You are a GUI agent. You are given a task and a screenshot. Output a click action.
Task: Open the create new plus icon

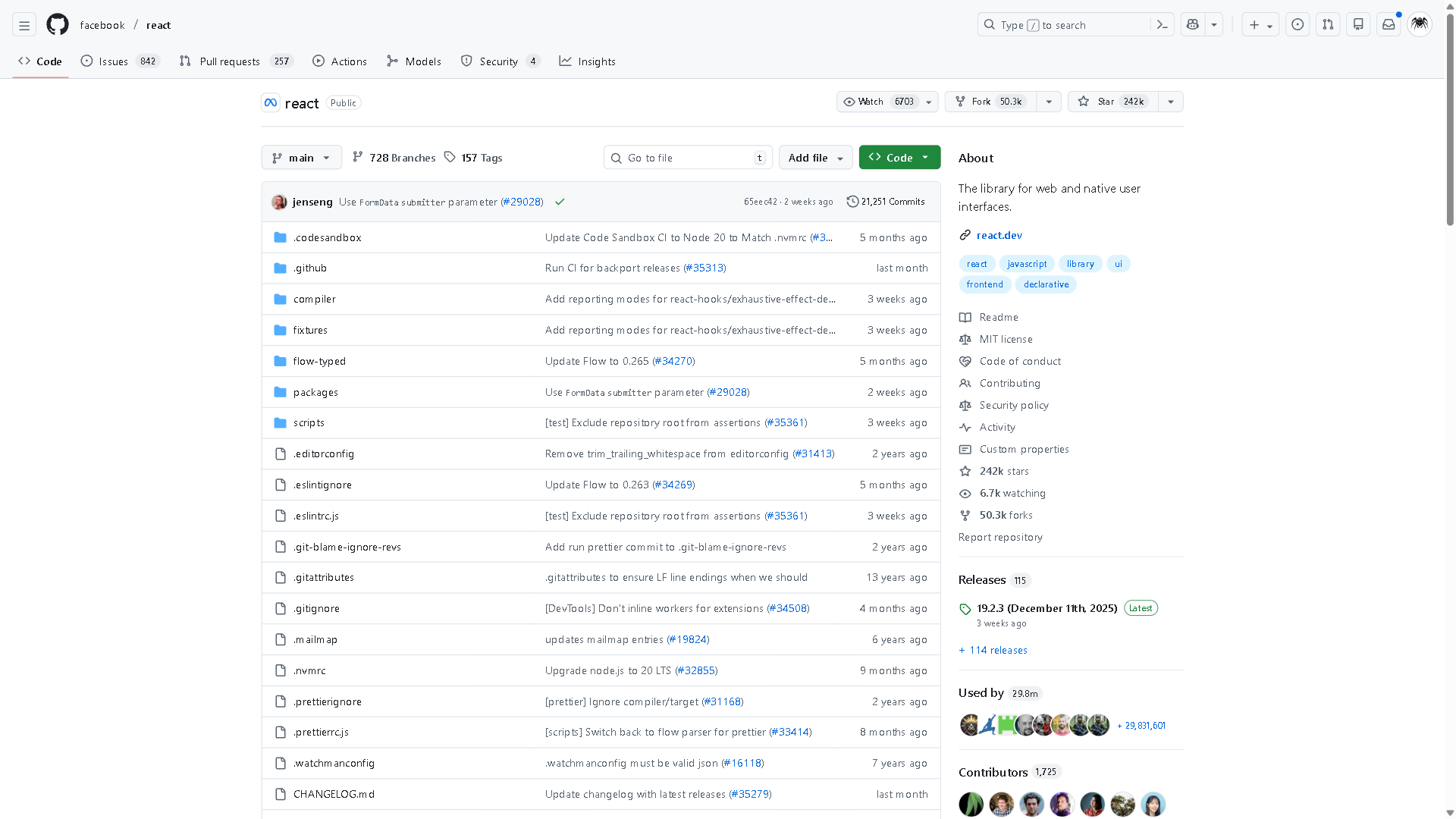click(1253, 24)
